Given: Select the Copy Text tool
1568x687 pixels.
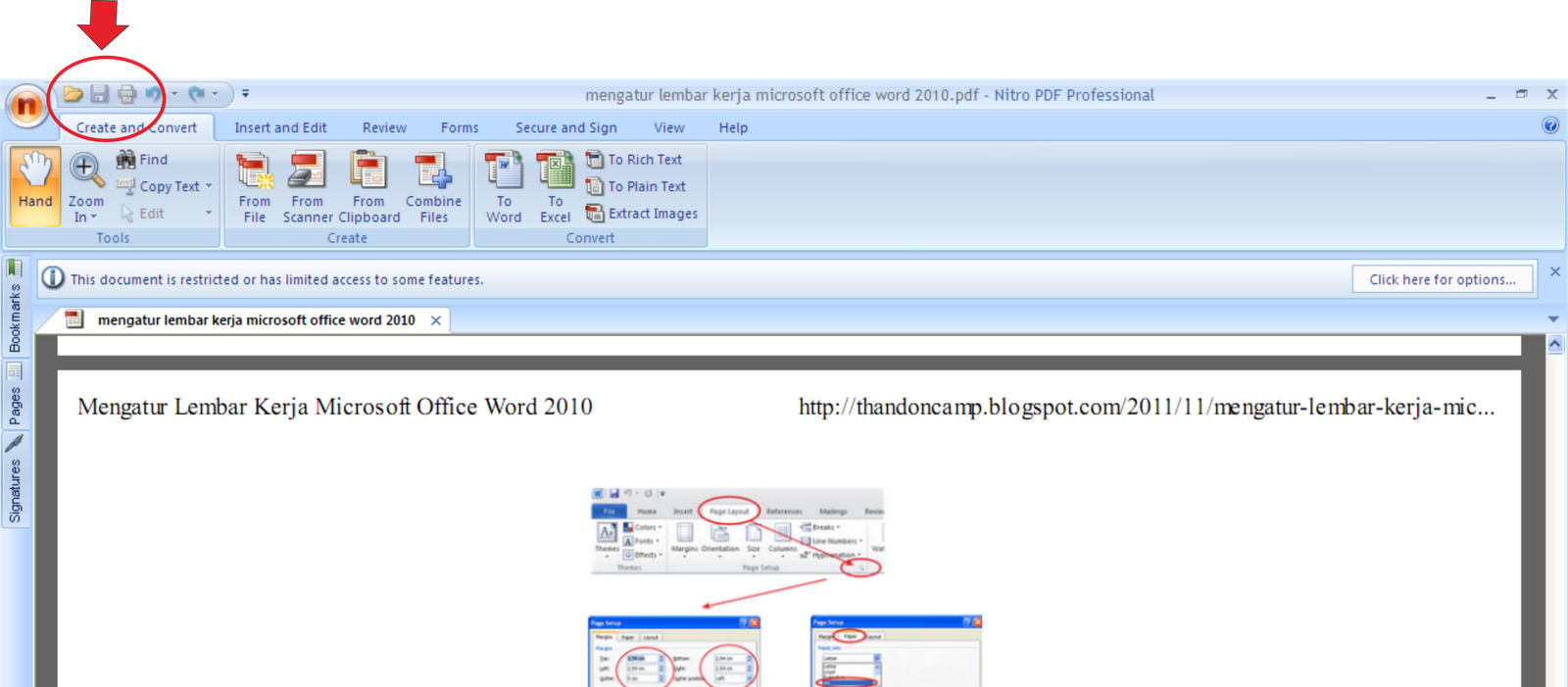Looking at the screenshot, I should click(x=158, y=186).
